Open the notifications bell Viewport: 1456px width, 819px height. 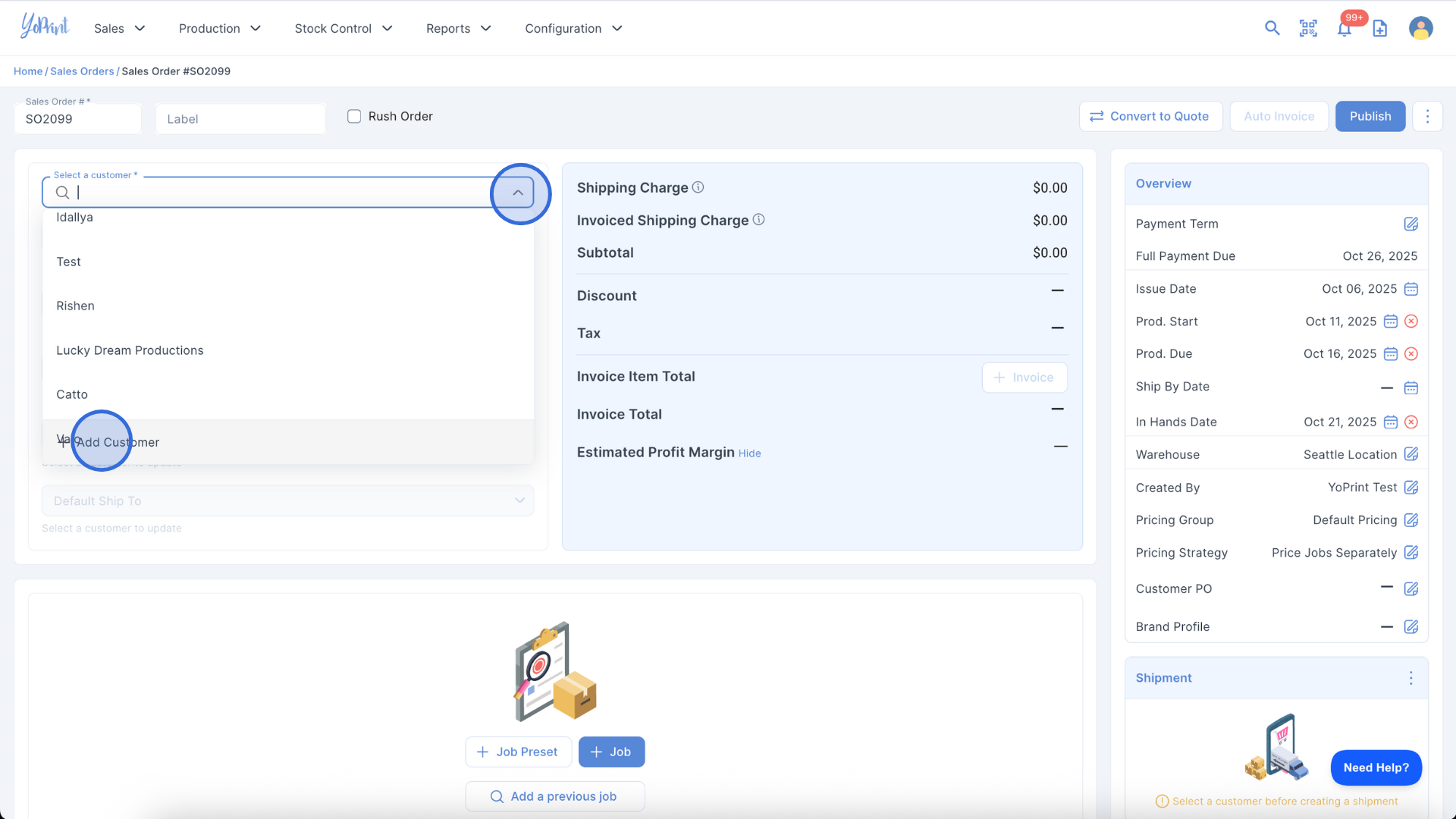point(1344,29)
